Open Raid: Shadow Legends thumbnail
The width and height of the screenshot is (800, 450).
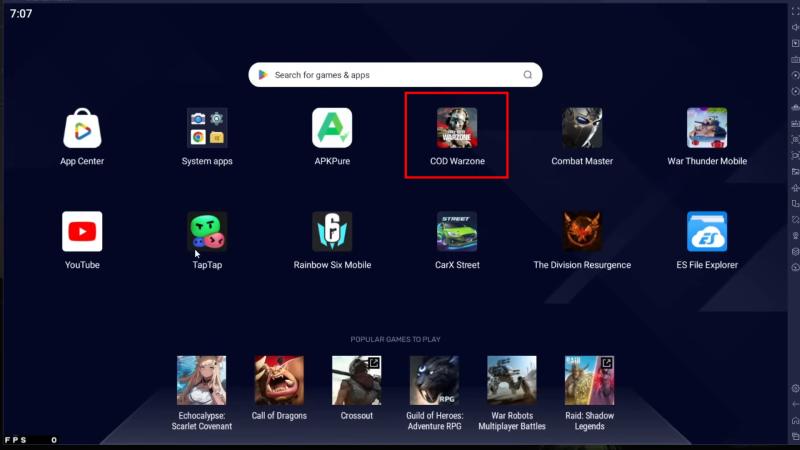[589, 381]
